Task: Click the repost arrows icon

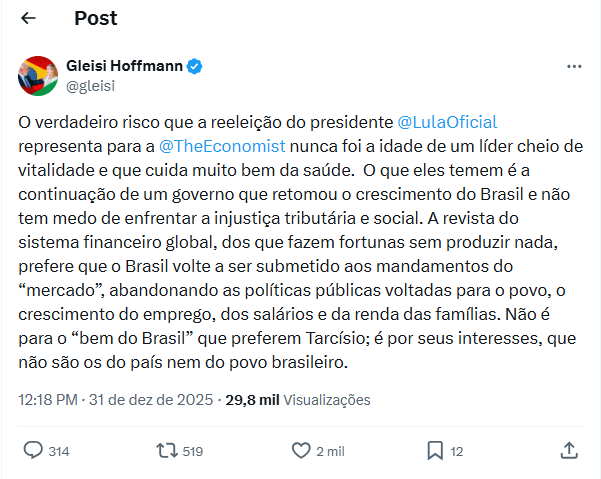Action: point(167,451)
